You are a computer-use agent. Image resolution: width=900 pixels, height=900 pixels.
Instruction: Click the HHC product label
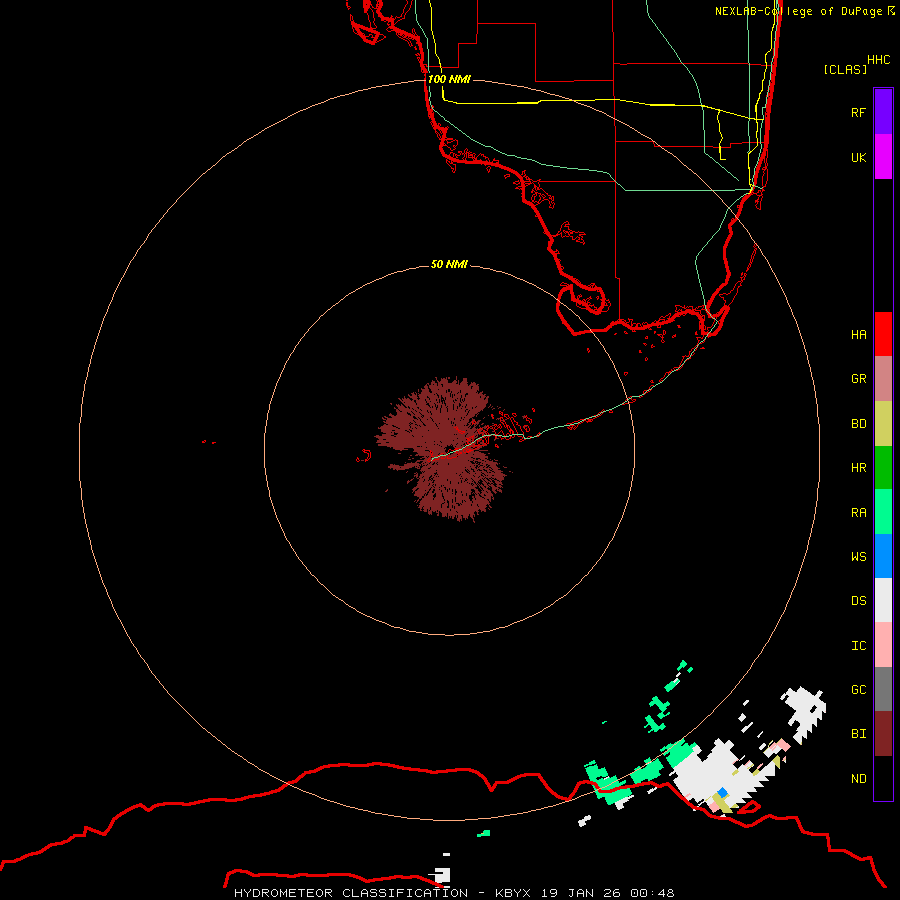(x=878, y=60)
